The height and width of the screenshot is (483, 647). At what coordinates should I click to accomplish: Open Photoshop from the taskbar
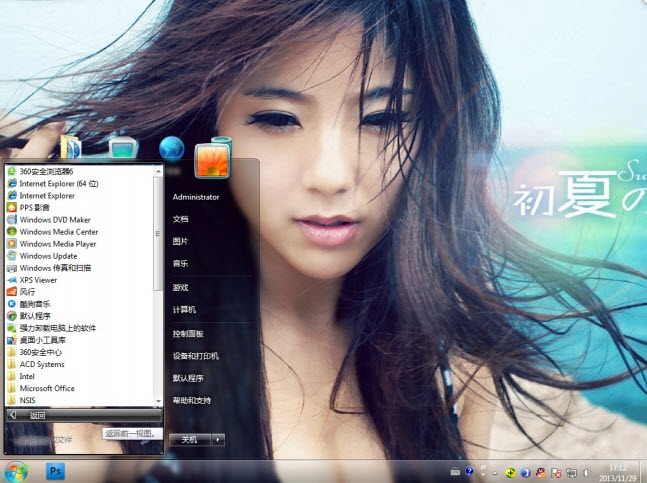coord(55,471)
